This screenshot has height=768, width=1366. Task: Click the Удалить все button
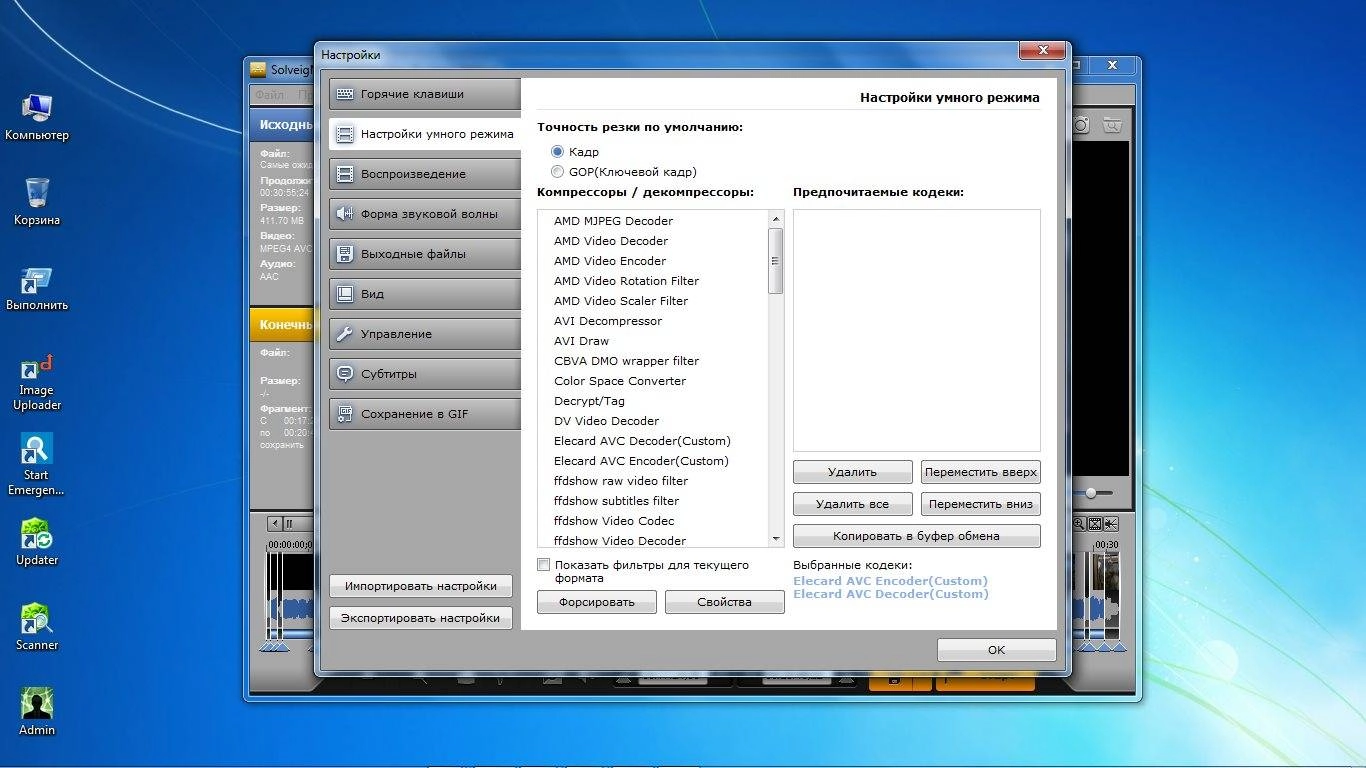tap(852, 504)
